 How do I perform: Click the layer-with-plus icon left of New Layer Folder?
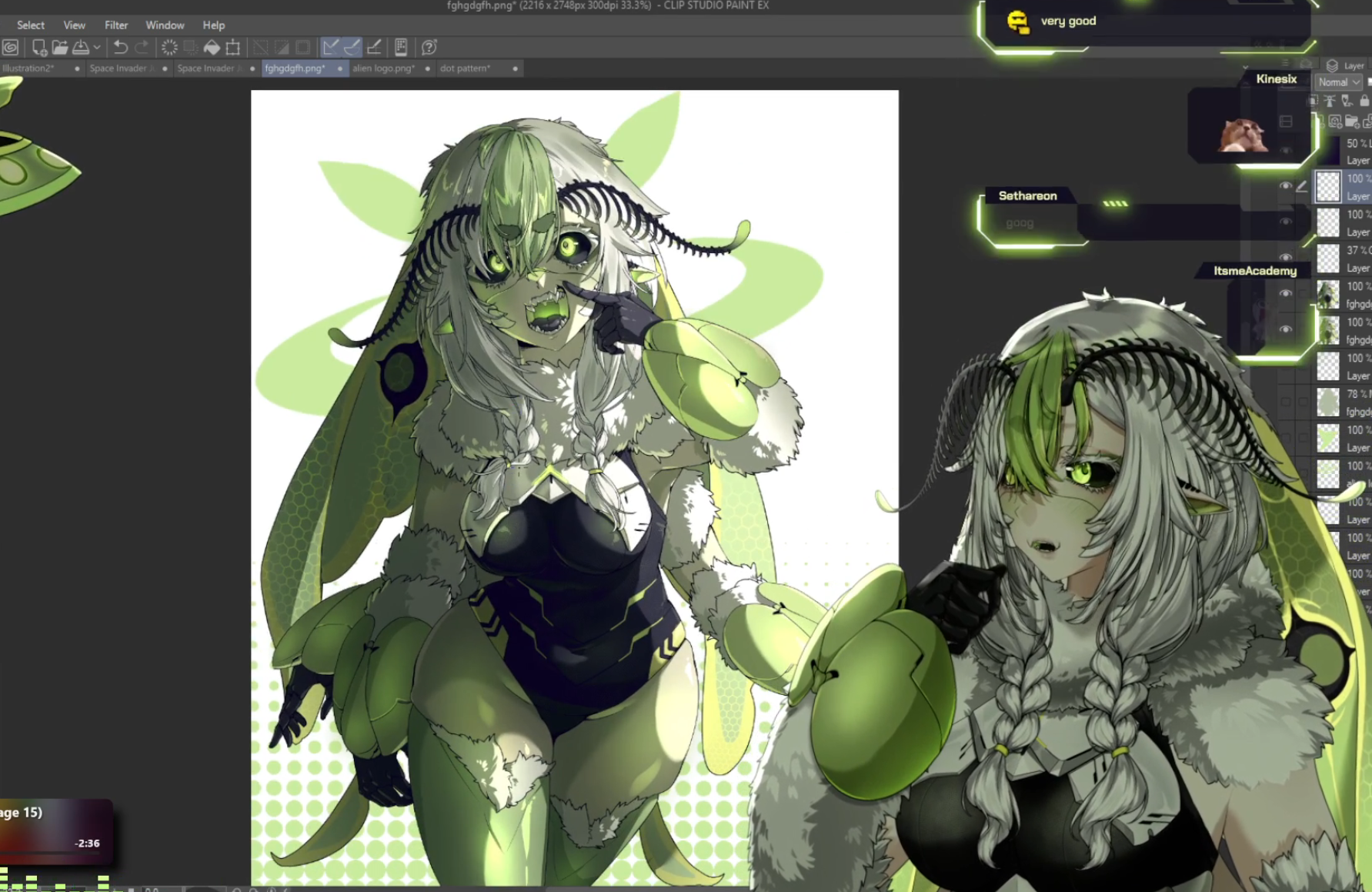(x=1335, y=122)
